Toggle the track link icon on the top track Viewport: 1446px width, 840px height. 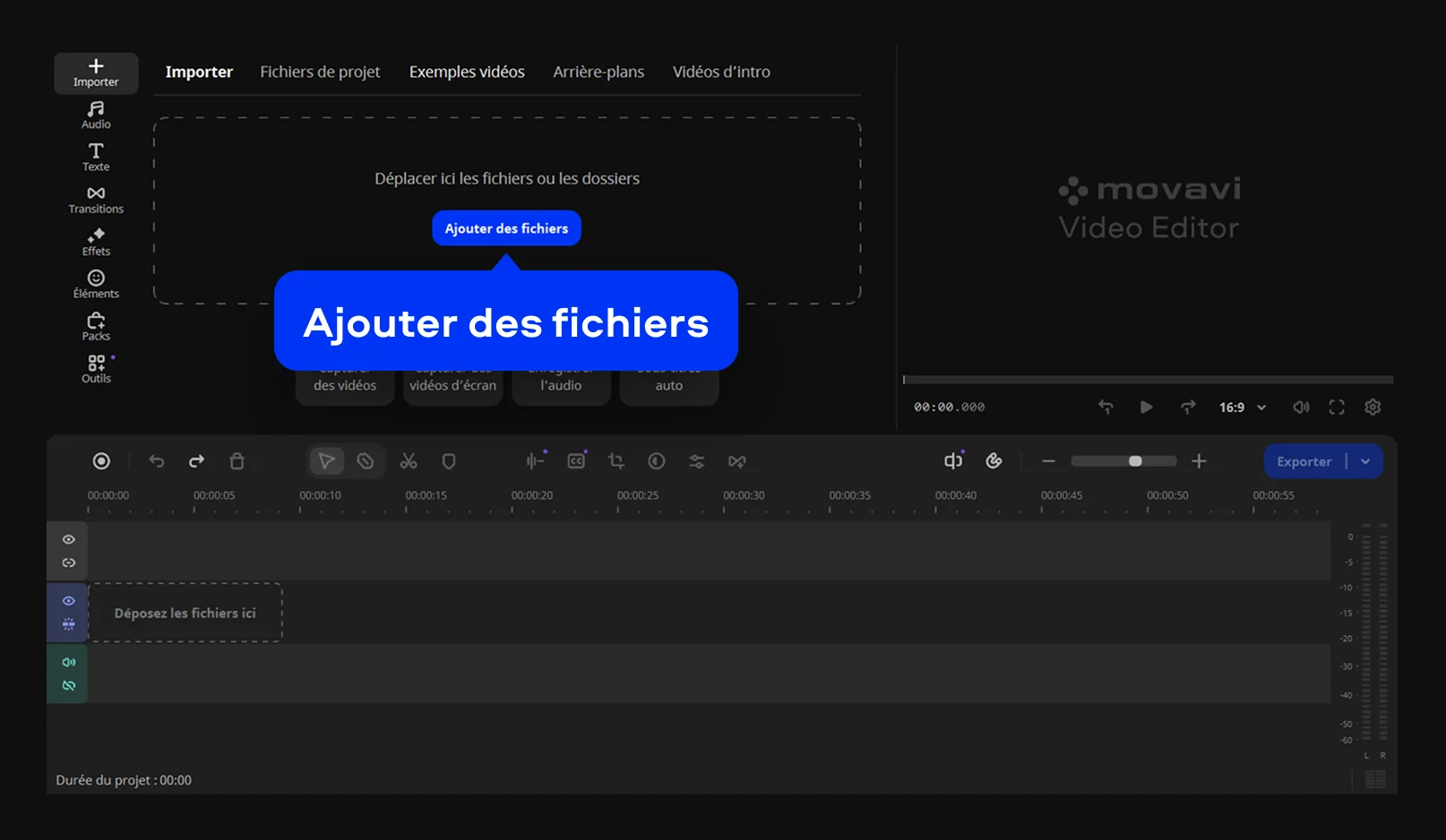click(x=67, y=562)
